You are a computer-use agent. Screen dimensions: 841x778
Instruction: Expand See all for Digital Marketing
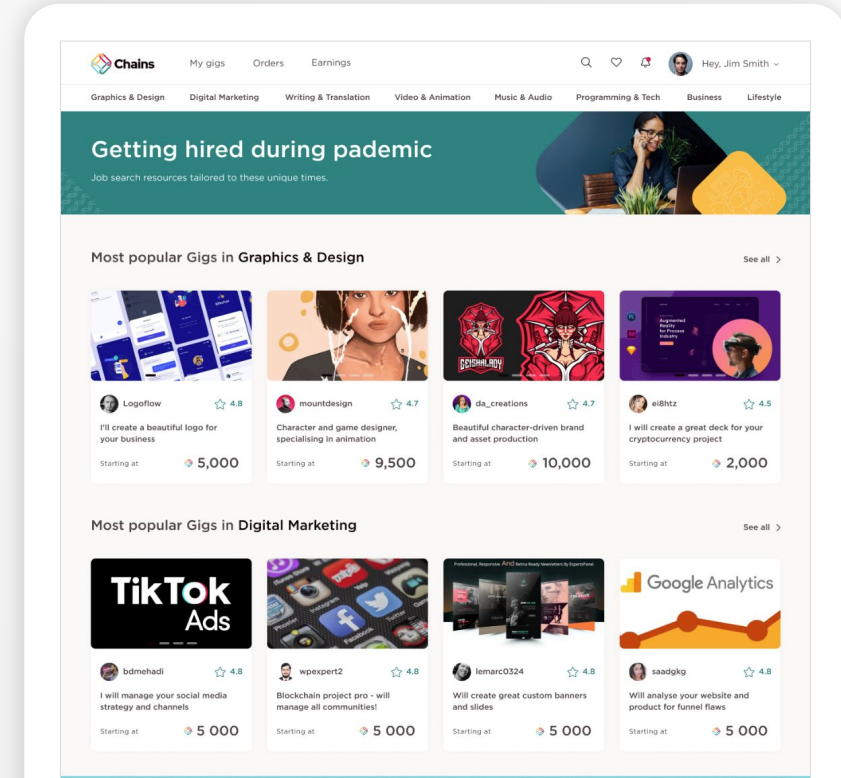point(762,528)
